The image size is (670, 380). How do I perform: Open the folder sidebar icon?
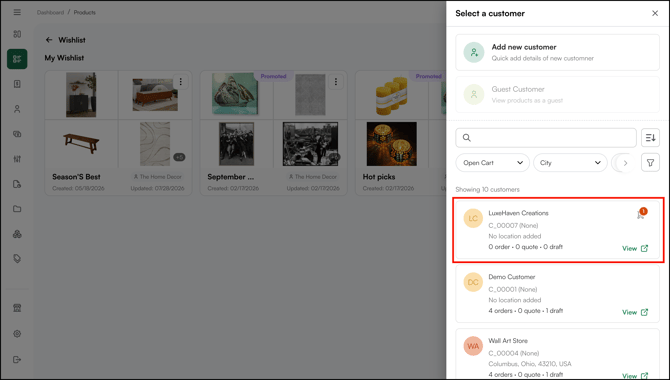coord(17,209)
